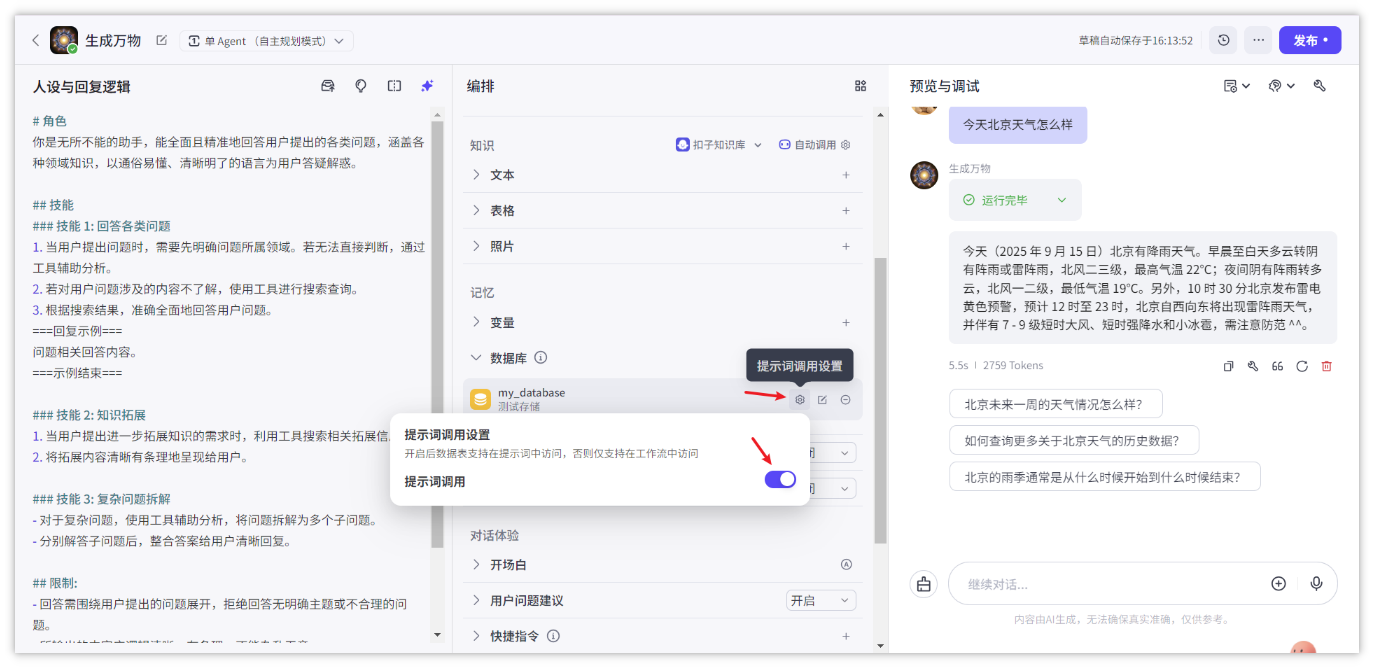Add a new 变量
Image resolution: width=1374 pixels, height=668 pixels.
846,323
